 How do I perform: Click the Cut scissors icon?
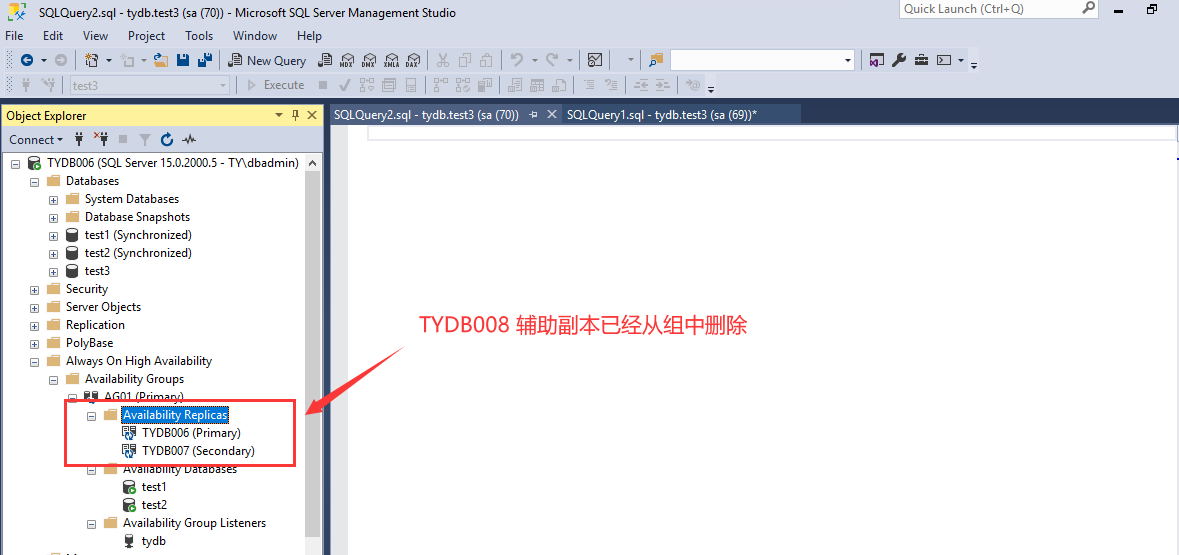pos(443,60)
